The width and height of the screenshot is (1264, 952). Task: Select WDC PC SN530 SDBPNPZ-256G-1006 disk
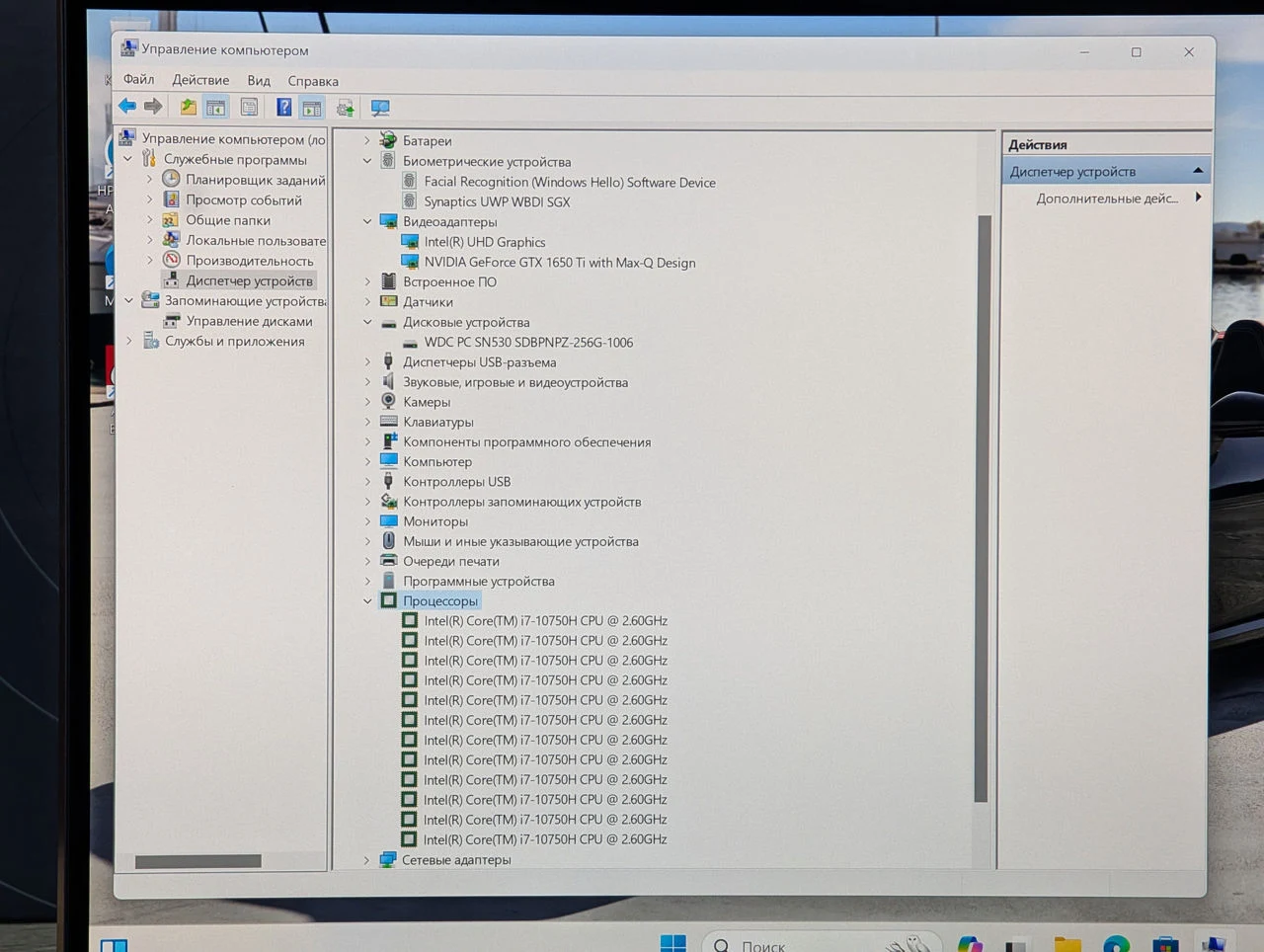[528, 342]
